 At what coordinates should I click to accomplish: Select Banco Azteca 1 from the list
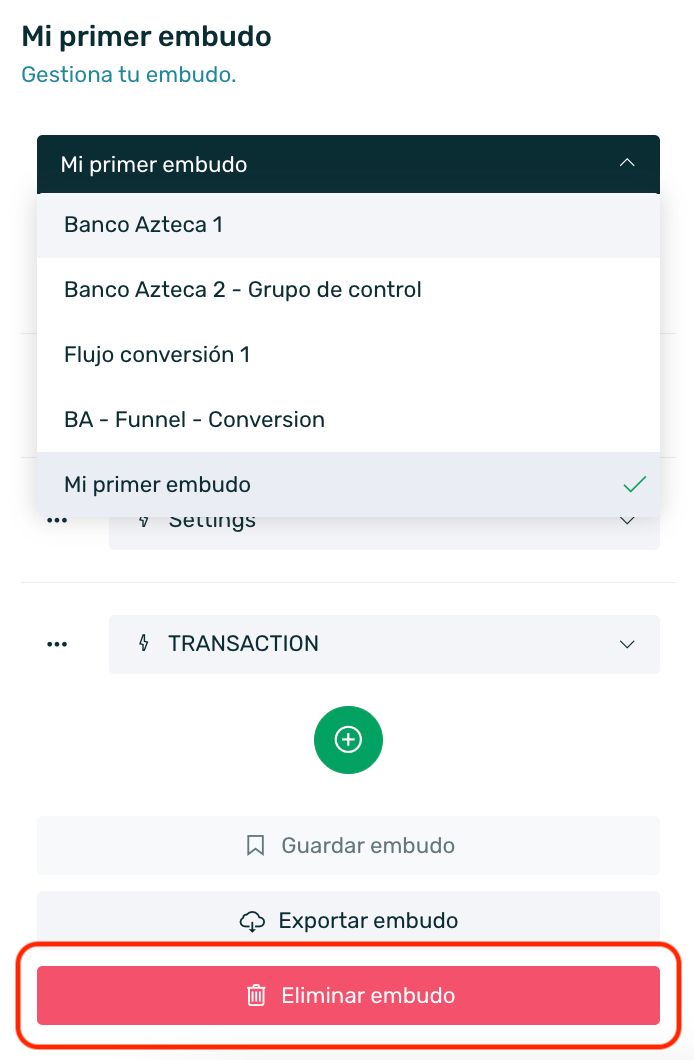coord(348,224)
